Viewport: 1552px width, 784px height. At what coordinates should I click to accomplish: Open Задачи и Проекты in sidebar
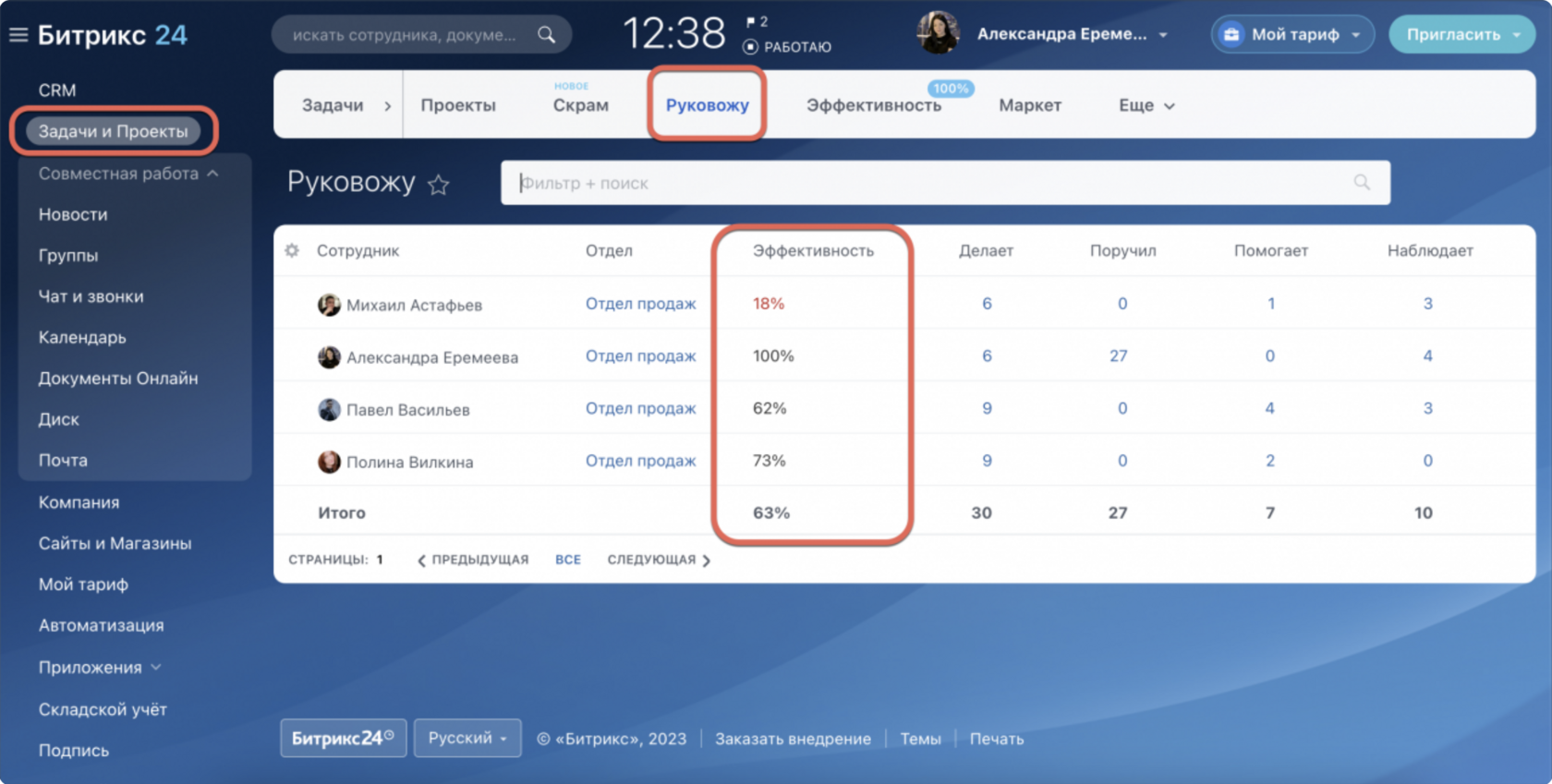[x=113, y=131]
